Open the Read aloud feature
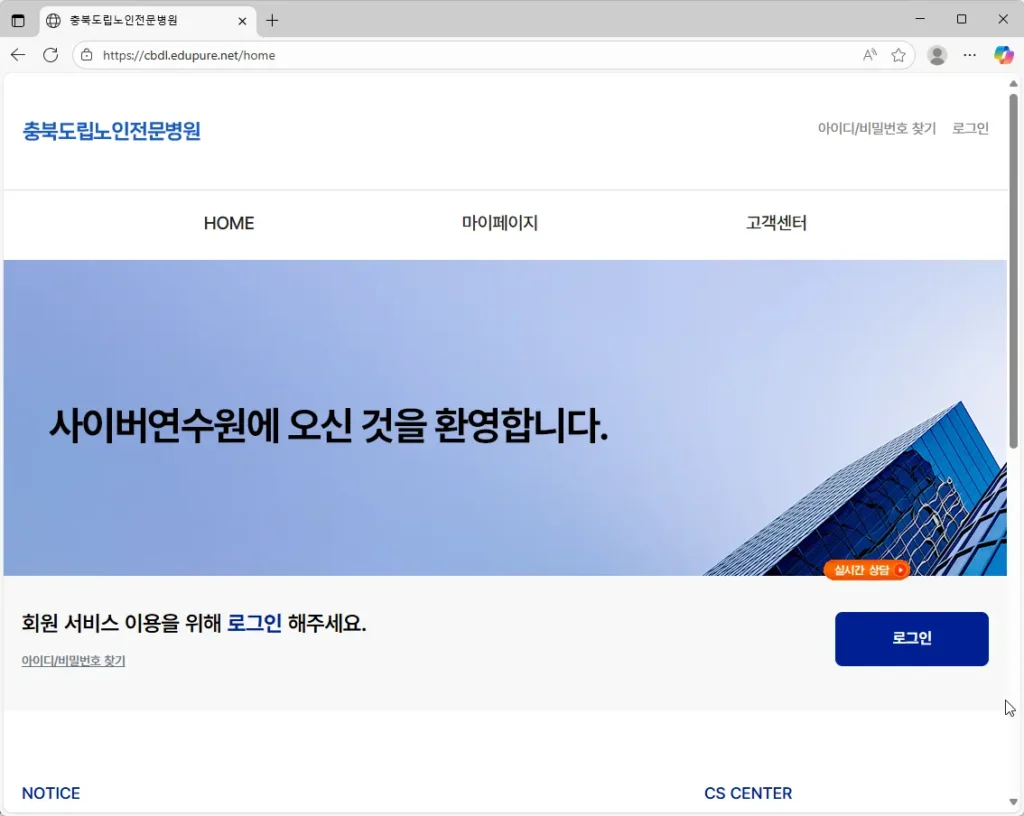Viewport: 1024px width, 816px height. (x=869, y=55)
